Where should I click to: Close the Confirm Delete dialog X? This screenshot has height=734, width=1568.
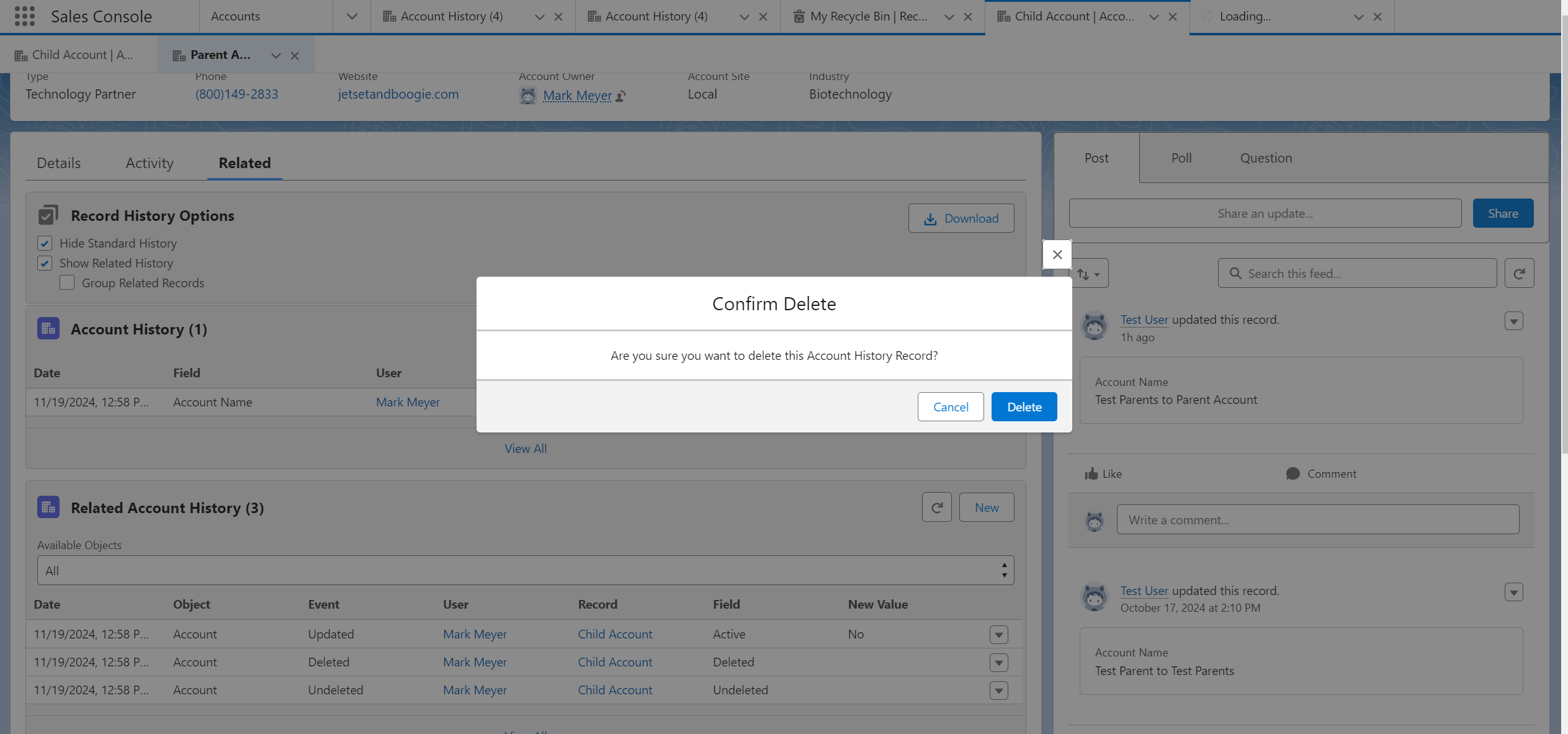tap(1057, 254)
